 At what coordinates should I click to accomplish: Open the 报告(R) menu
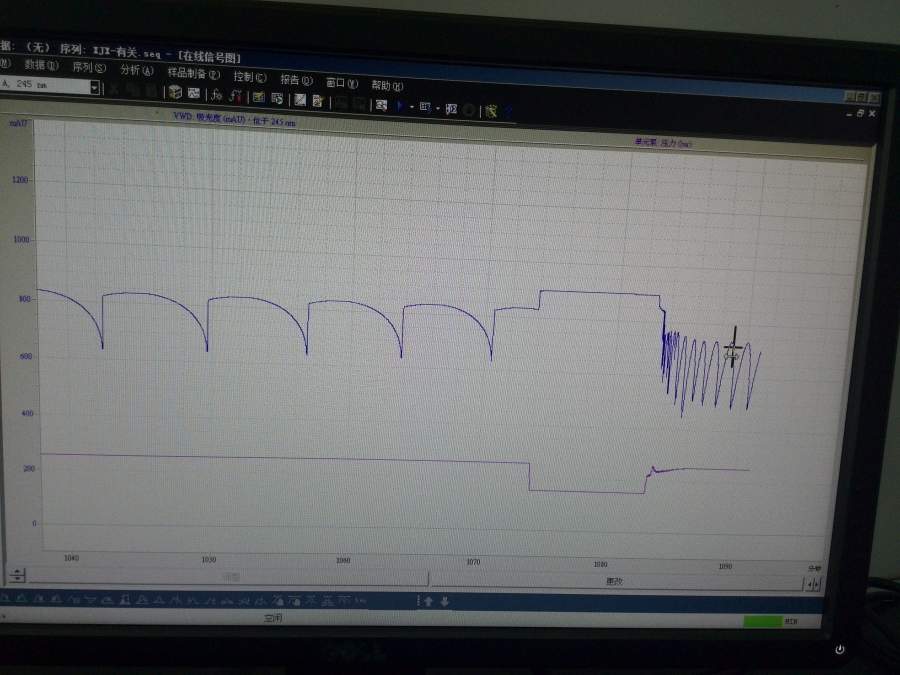tap(296, 80)
